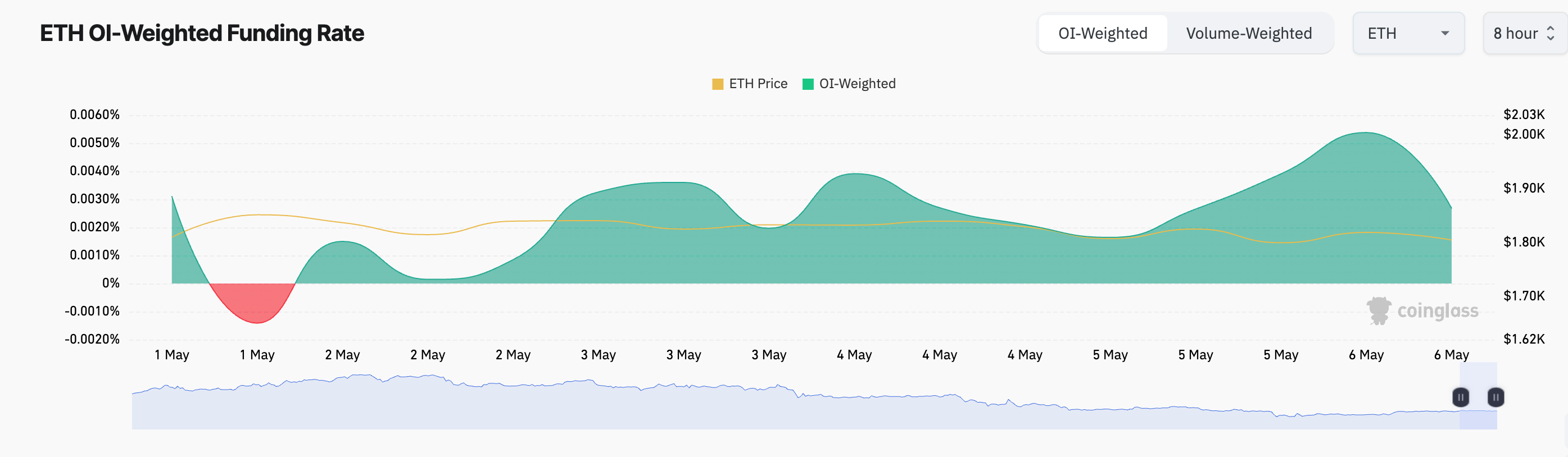
Task: Open the 8 hour interval selector
Action: tap(1524, 34)
